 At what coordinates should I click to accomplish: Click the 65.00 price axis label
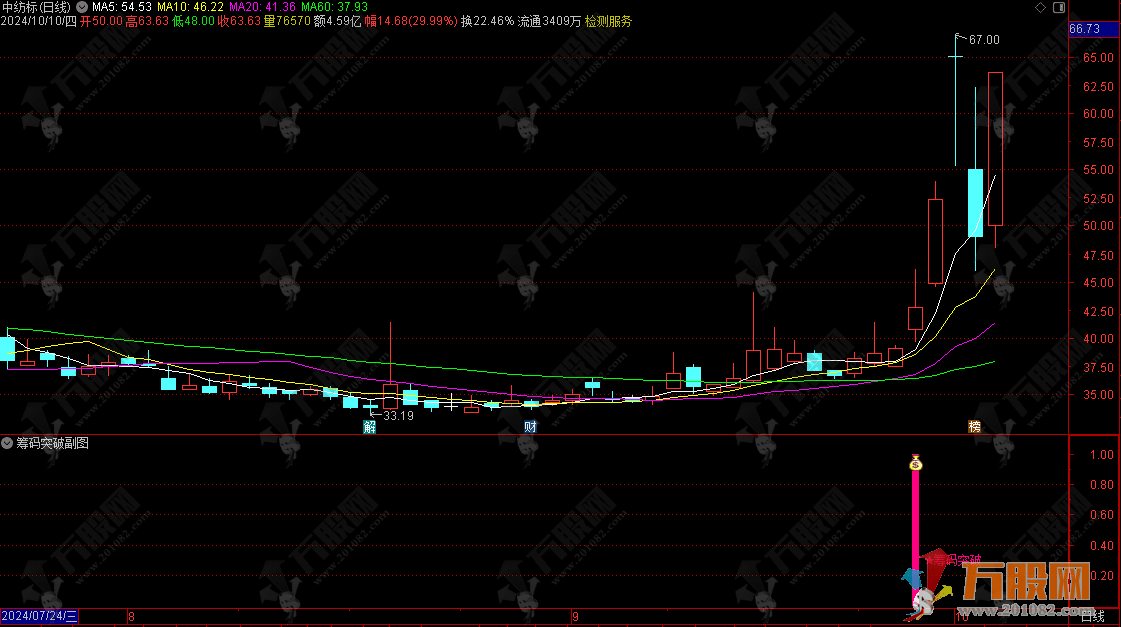point(1098,58)
